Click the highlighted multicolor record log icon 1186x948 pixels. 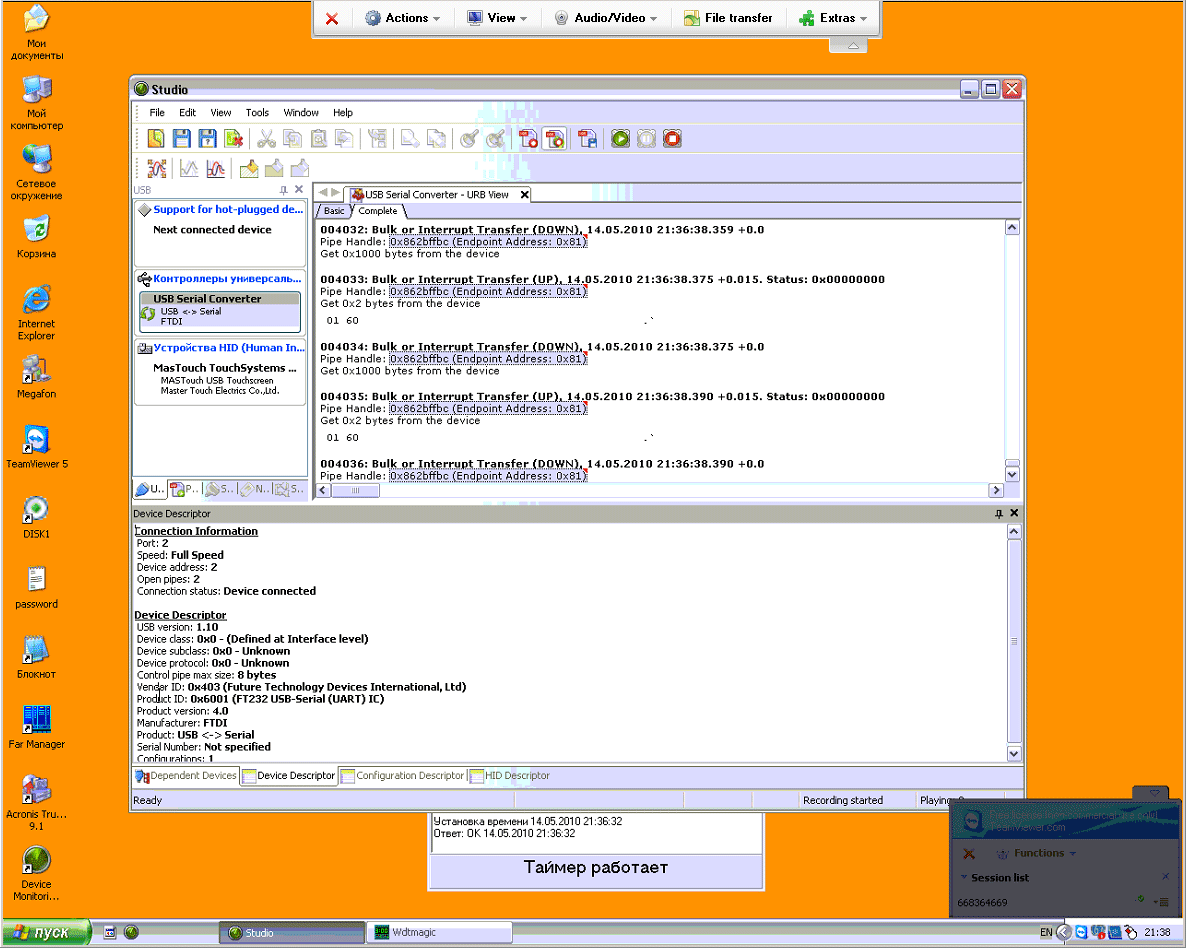pos(554,138)
